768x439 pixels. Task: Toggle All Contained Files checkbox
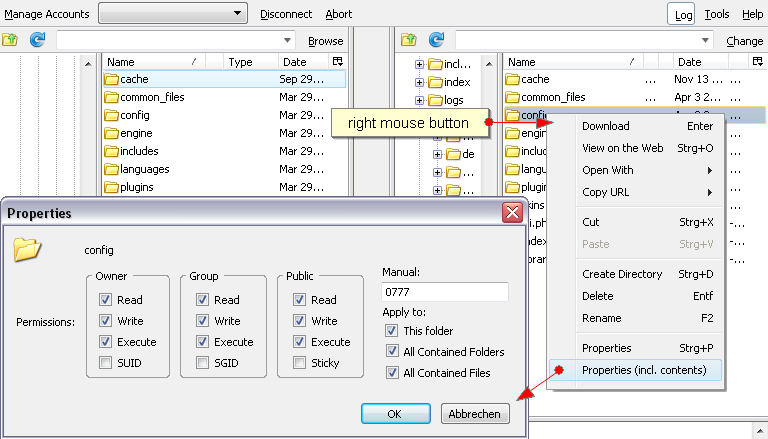[x=391, y=373]
